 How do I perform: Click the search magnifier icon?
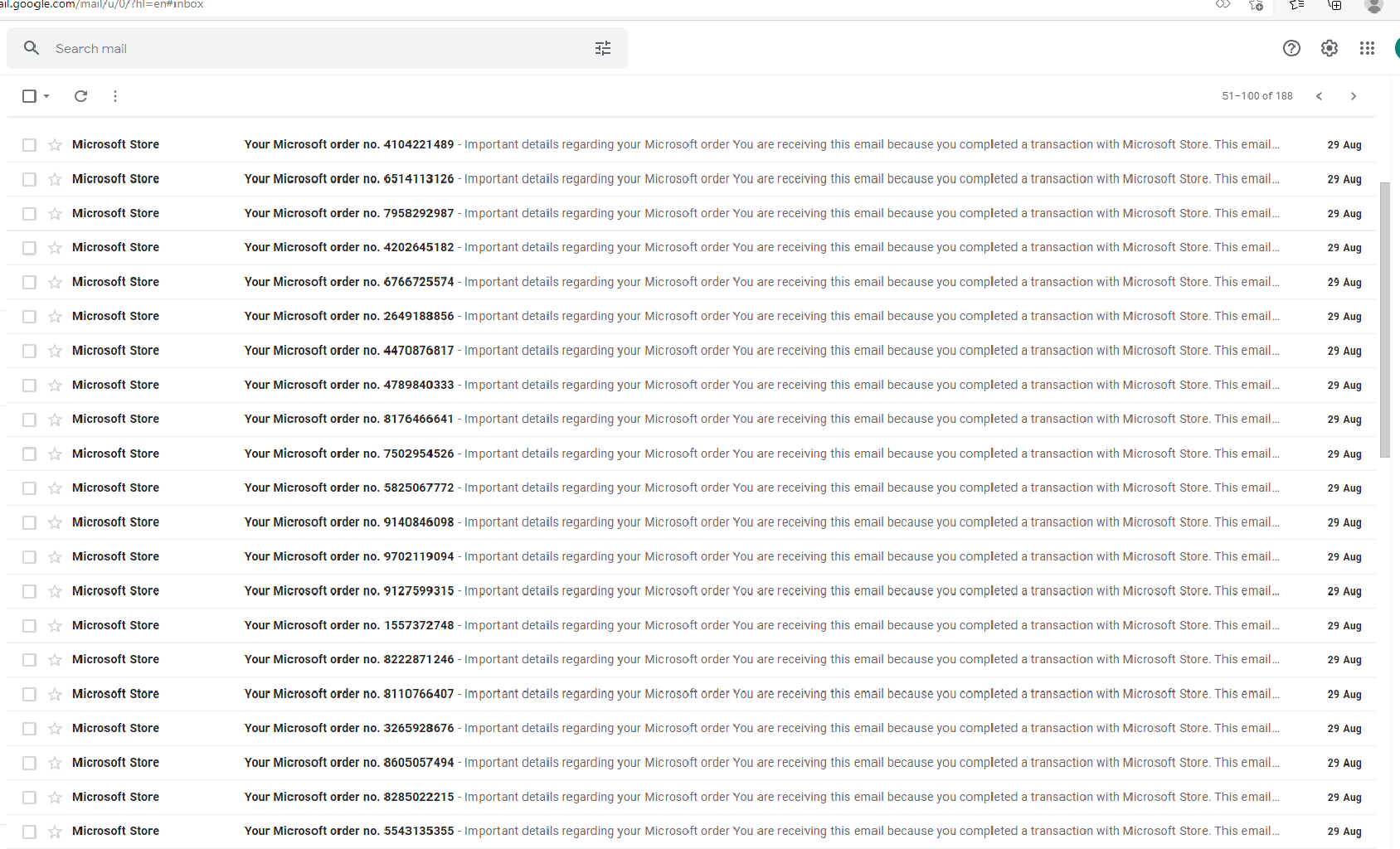32,48
